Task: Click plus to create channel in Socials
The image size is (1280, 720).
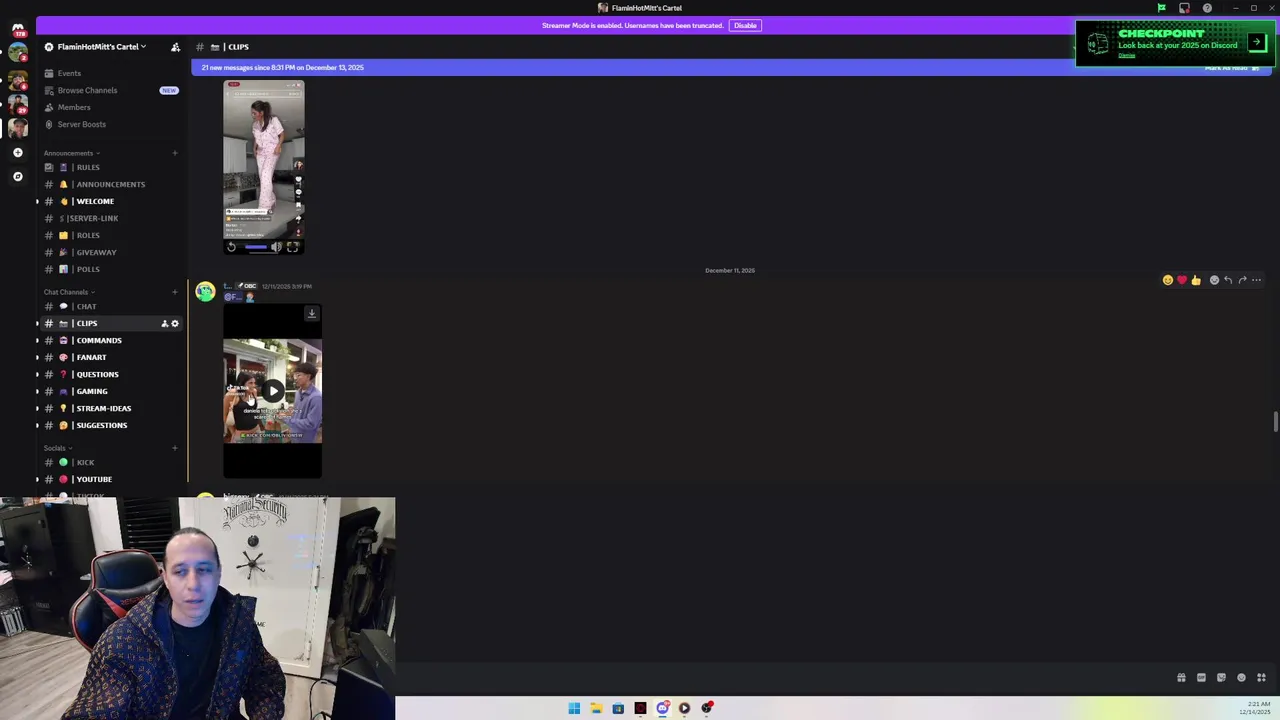Action: tap(174, 448)
